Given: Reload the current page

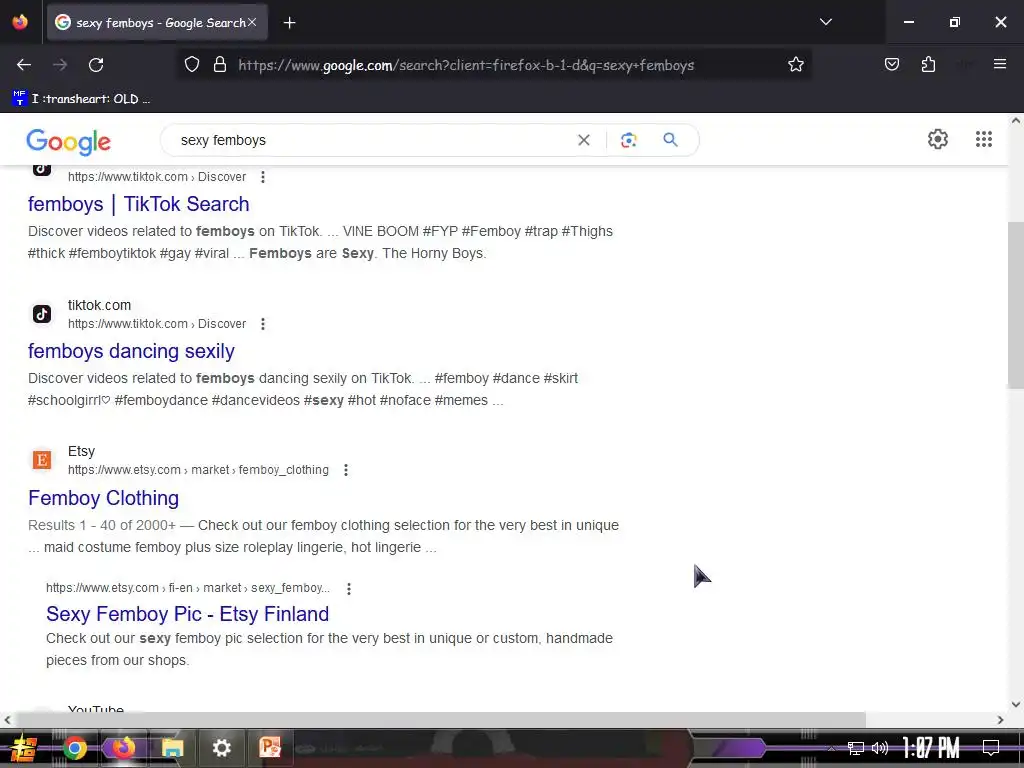Looking at the screenshot, I should click(x=96, y=65).
